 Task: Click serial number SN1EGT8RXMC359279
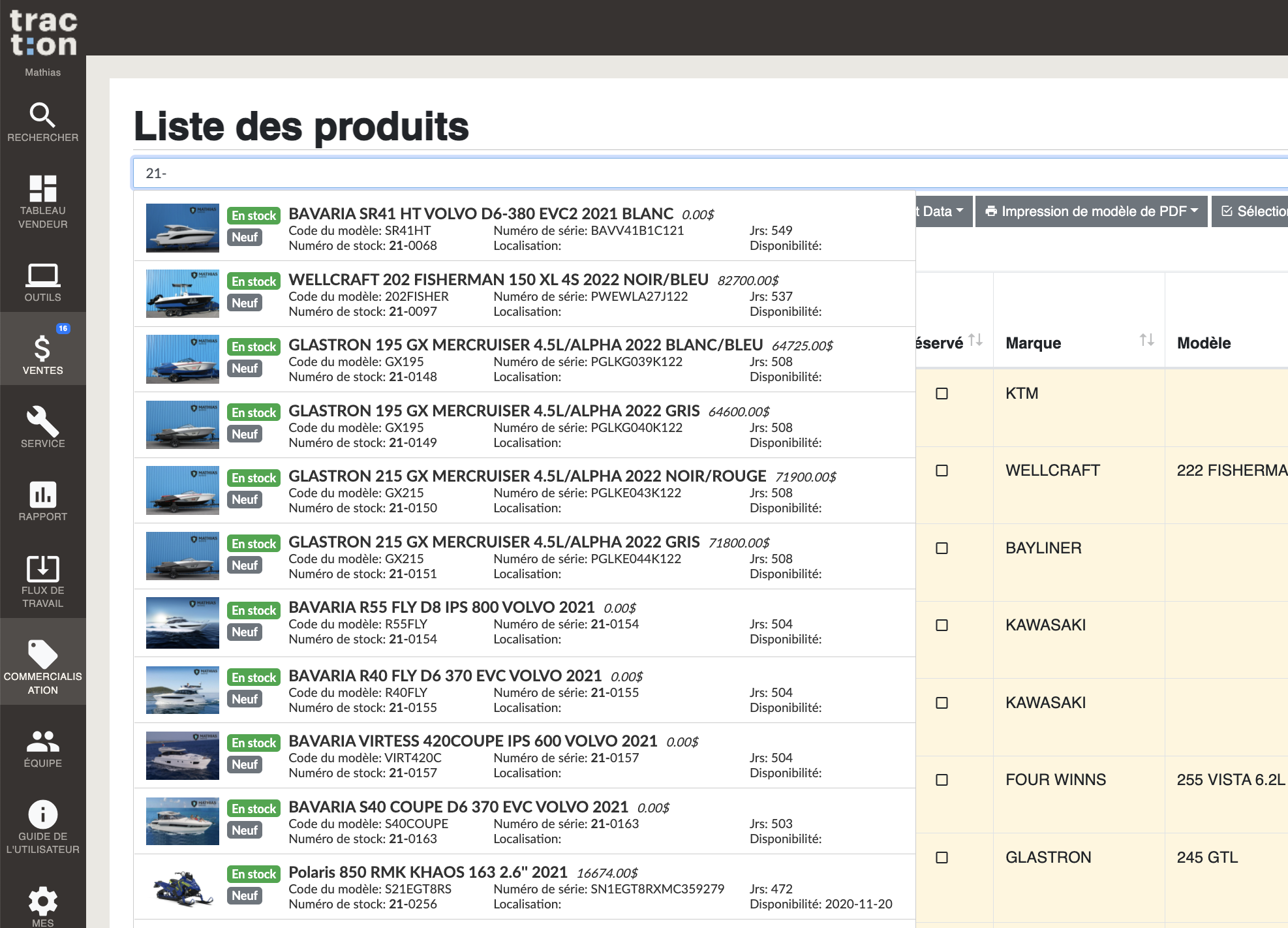[x=658, y=889]
